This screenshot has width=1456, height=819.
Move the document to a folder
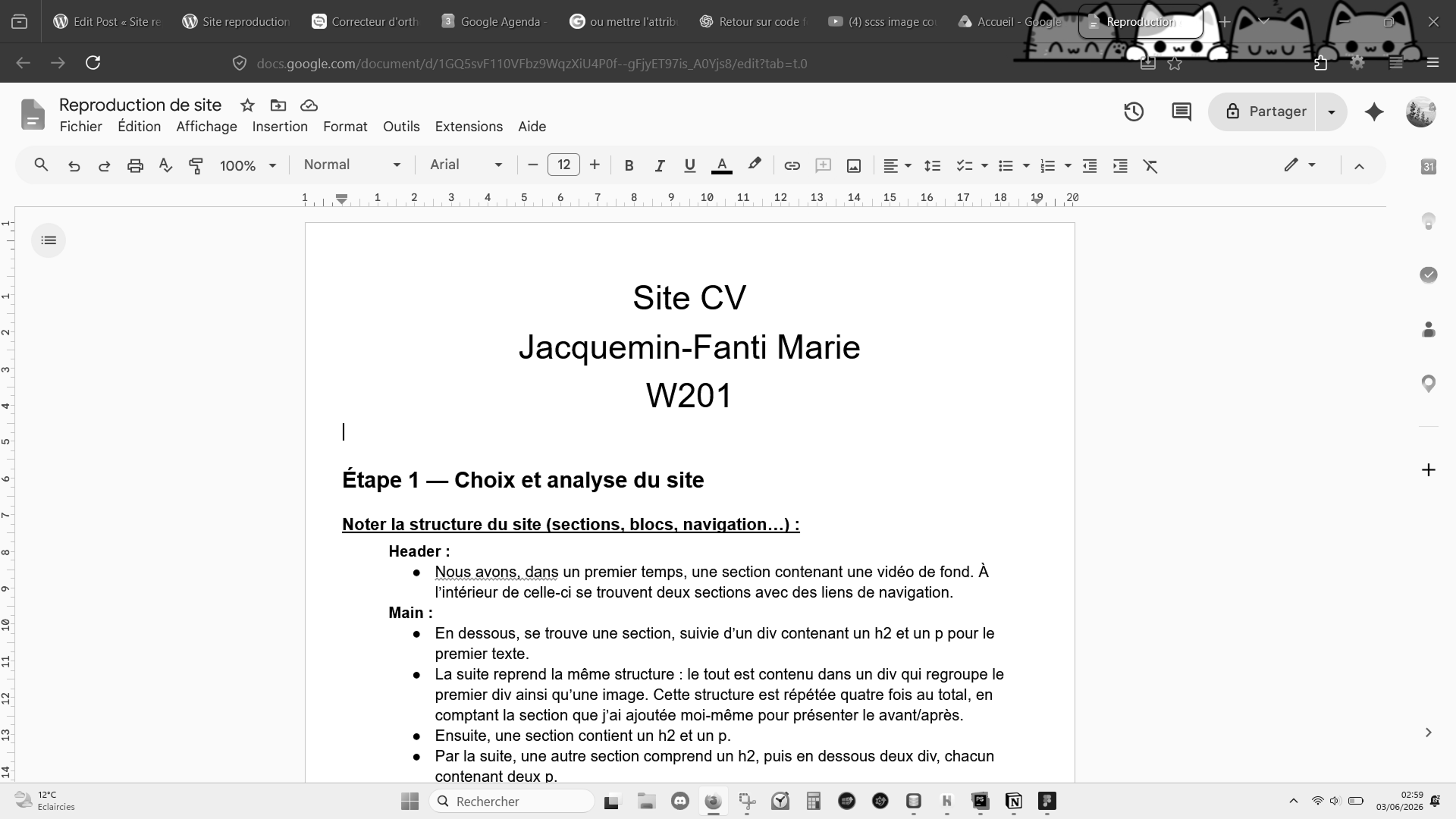click(278, 105)
